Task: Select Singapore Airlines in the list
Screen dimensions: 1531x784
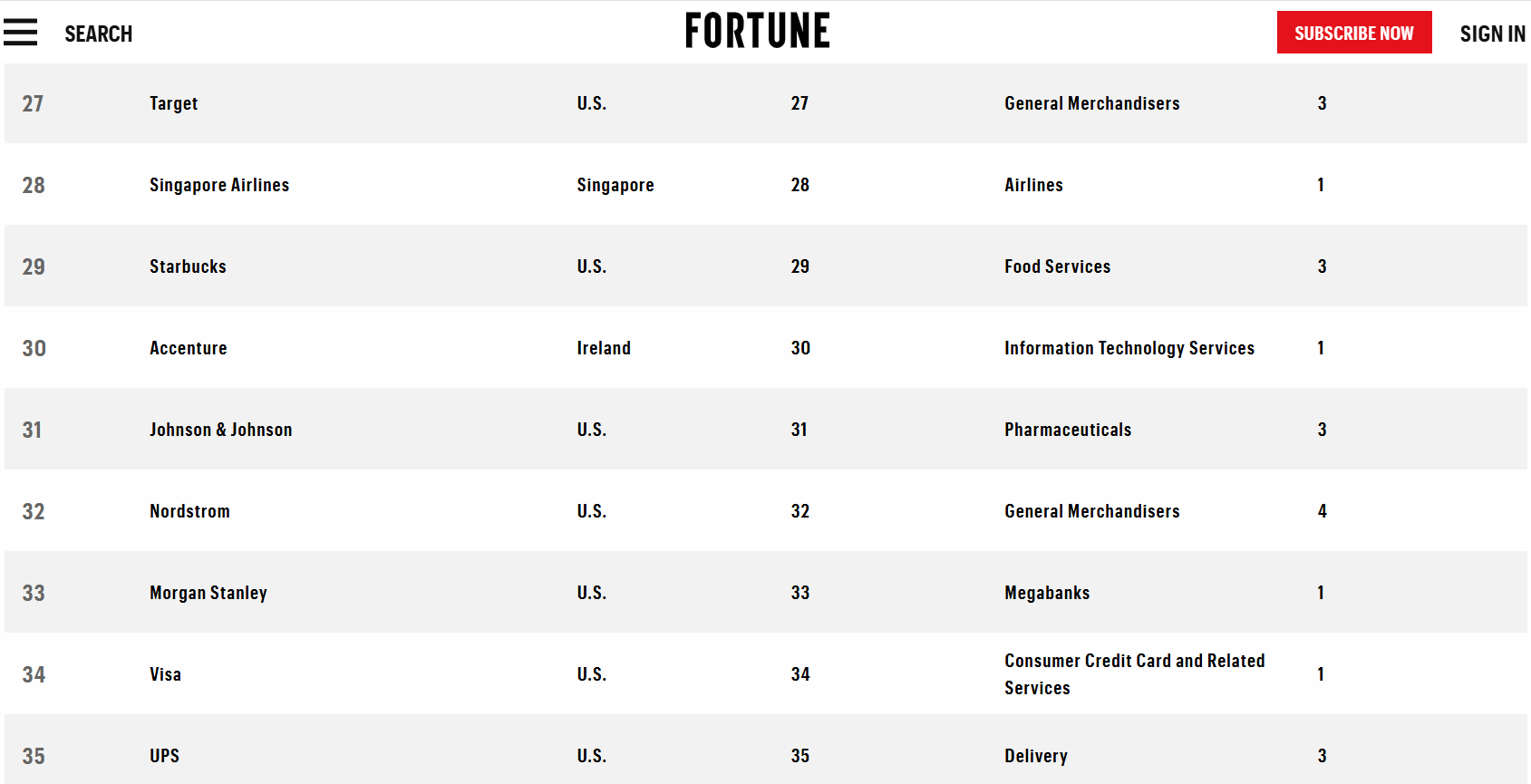Action: [x=219, y=185]
